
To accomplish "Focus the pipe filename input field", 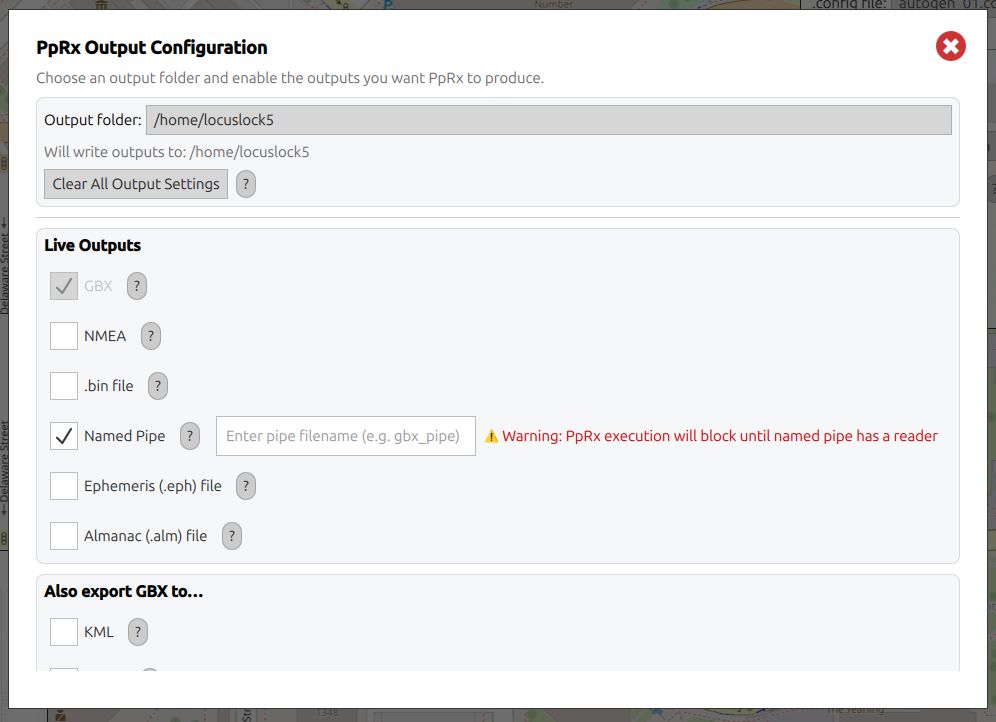I will 346,436.
